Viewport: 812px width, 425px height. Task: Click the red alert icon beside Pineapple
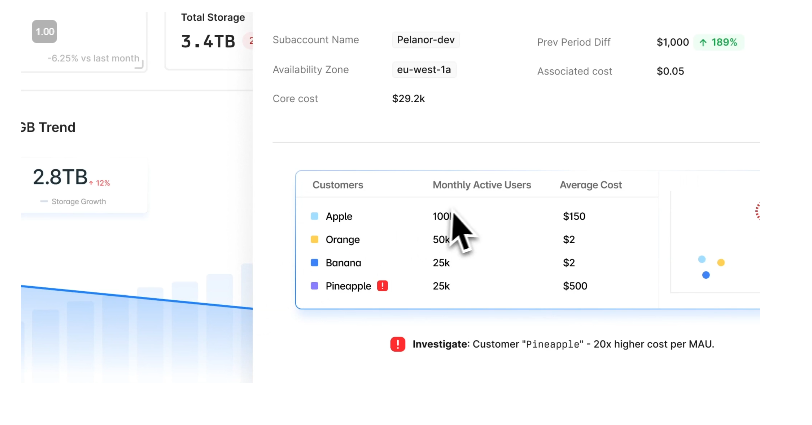tap(382, 286)
